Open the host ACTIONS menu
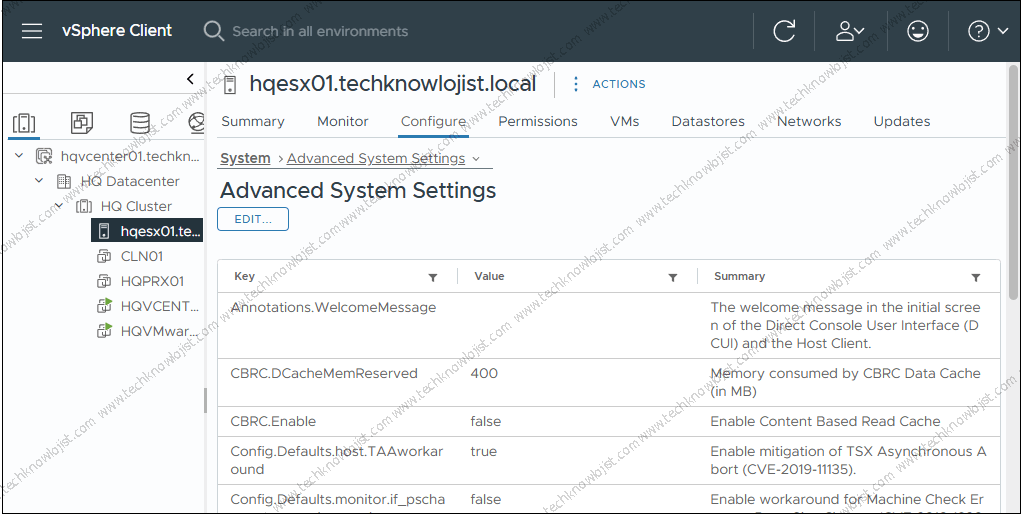 click(609, 84)
